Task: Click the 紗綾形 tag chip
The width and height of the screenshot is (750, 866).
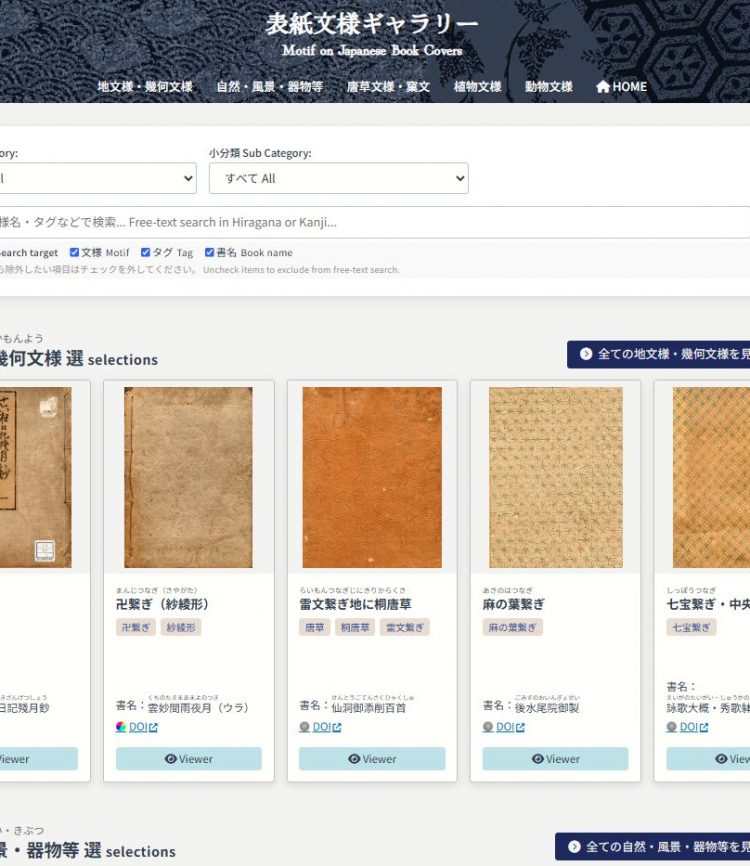Action: click(x=181, y=627)
